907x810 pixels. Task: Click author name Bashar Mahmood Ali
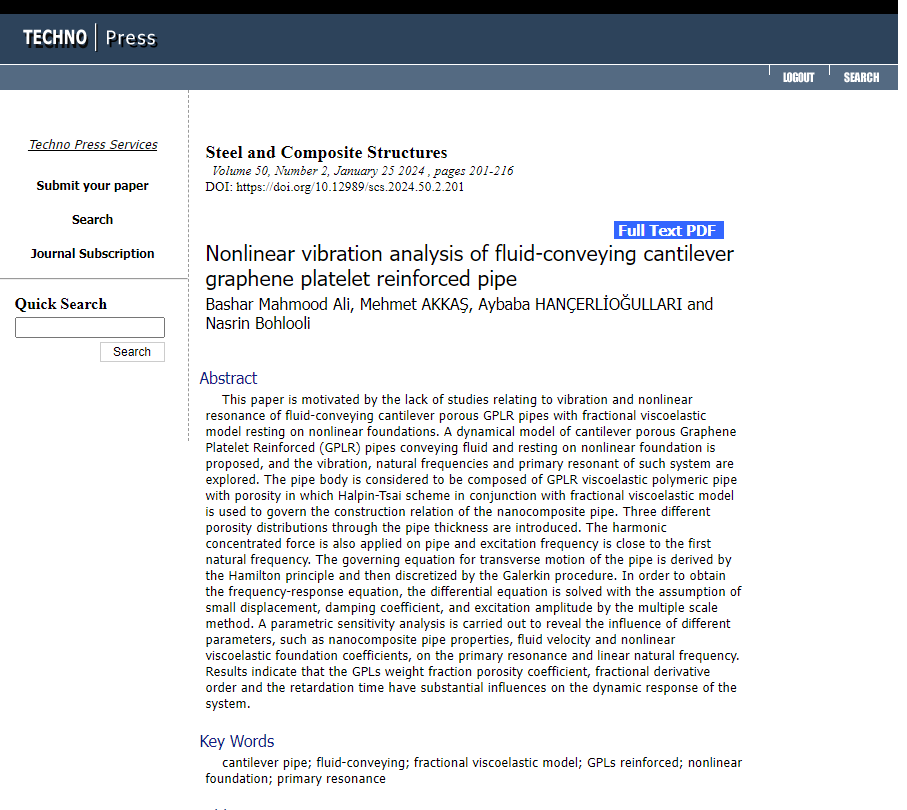pyautogui.click(x=278, y=304)
